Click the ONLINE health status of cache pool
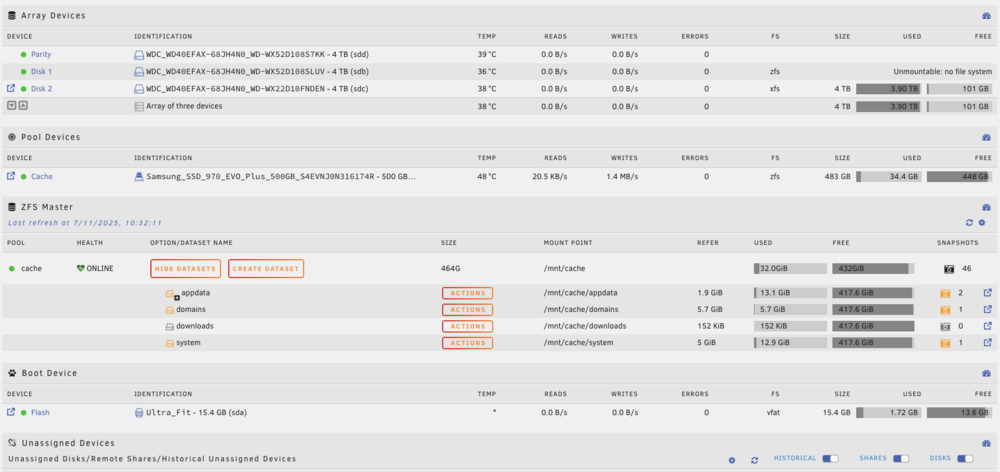1000x472 pixels. tap(95, 269)
